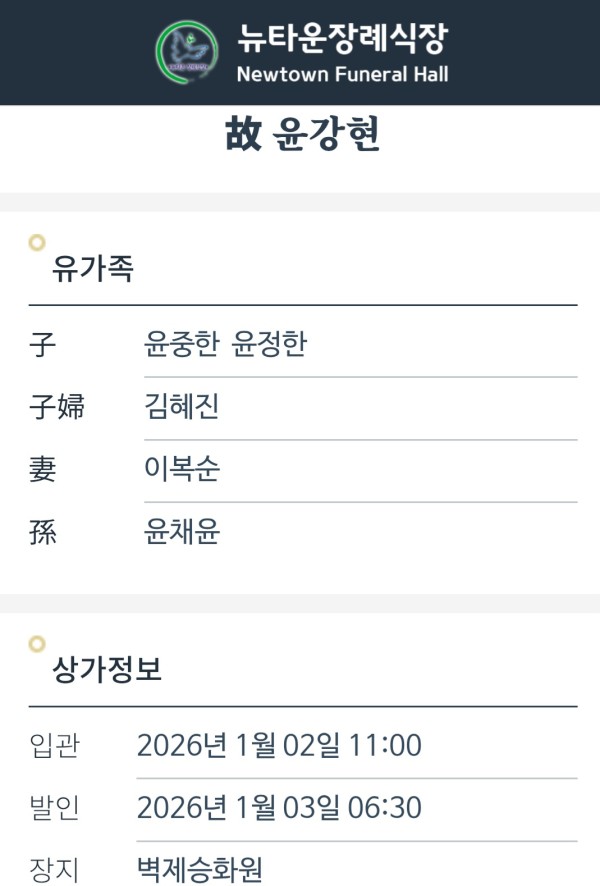Tap the 뉴타운장례식장 header title
600x886 pixels.
click(x=342, y=39)
